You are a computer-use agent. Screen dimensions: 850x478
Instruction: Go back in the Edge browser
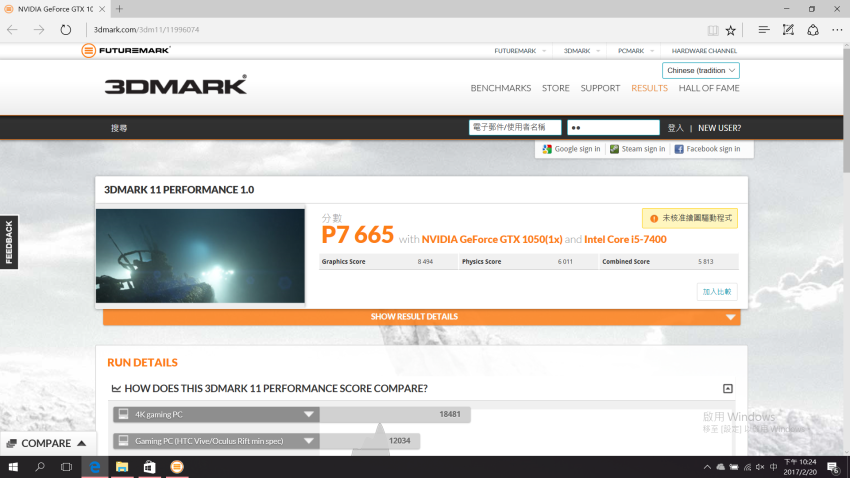point(12,30)
